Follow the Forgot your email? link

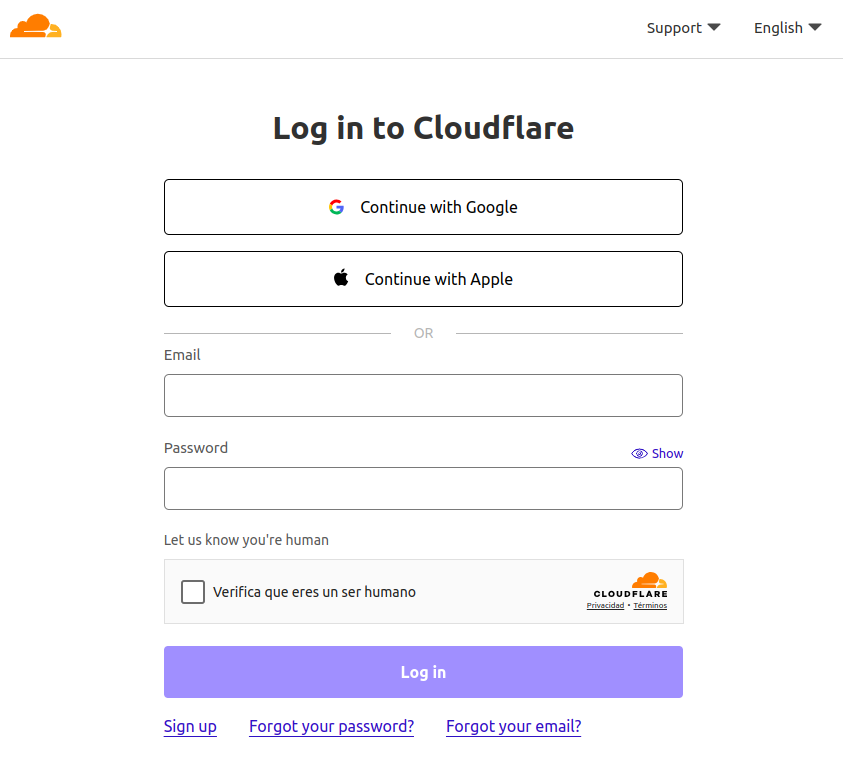pos(513,727)
